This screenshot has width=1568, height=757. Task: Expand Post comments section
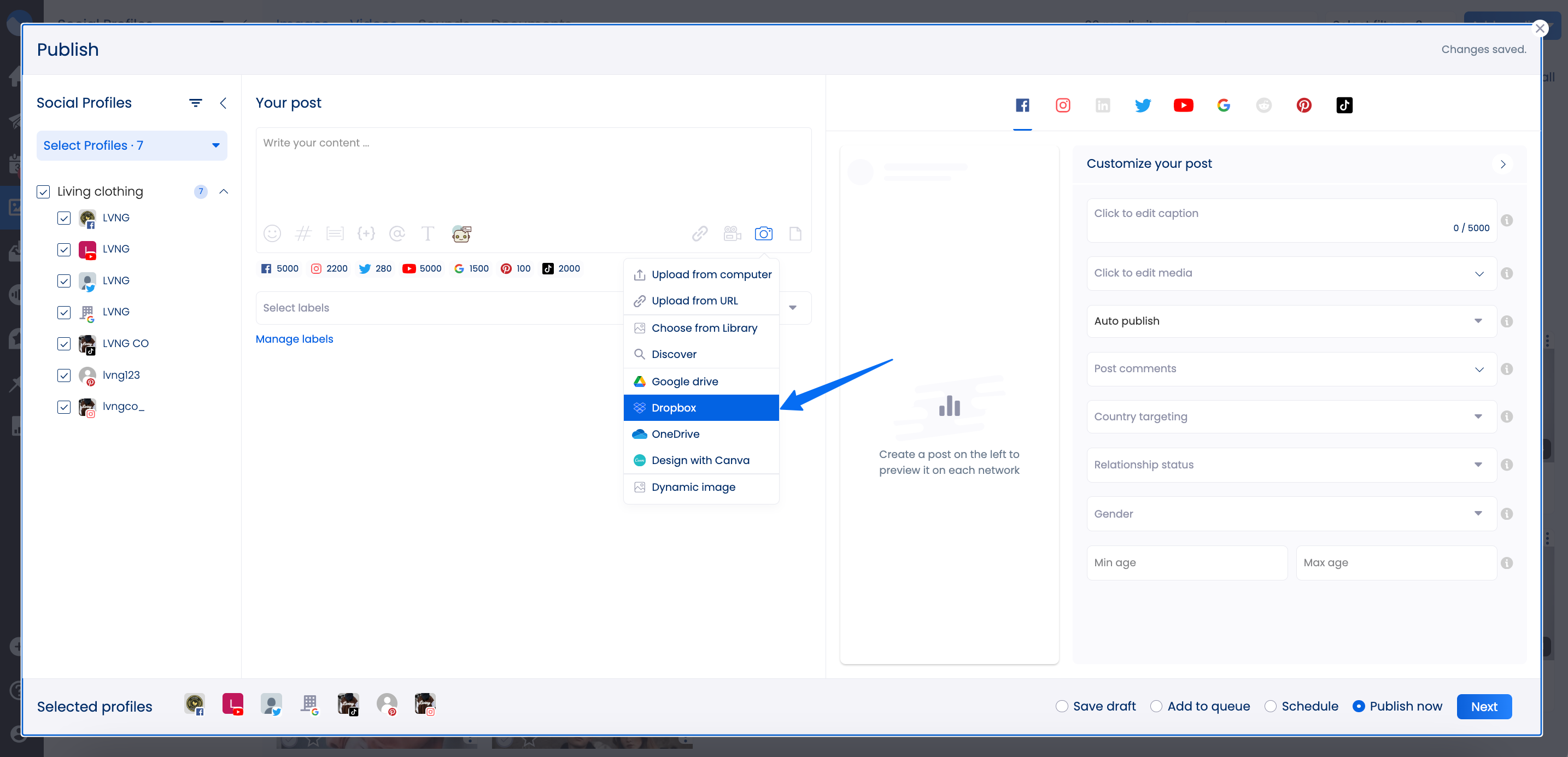point(1291,369)
